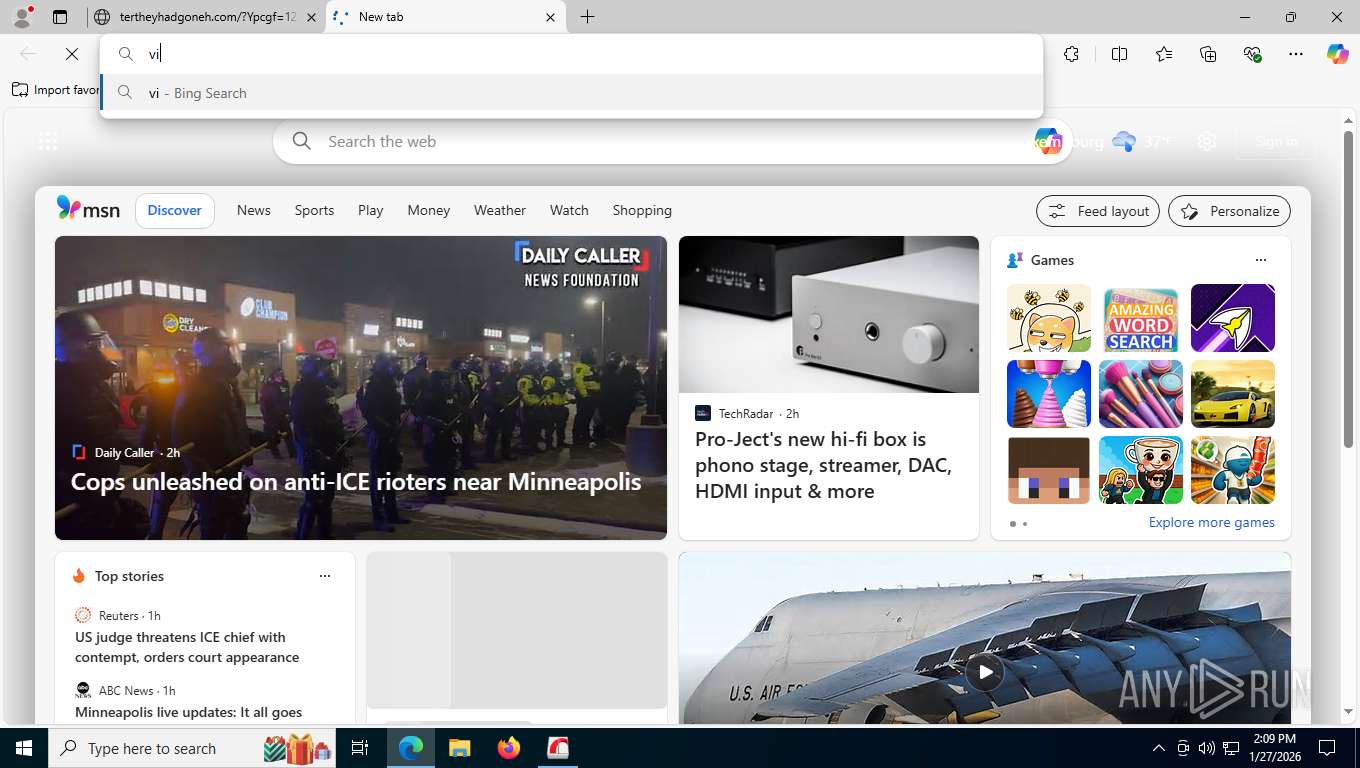Open Explore more games link
The width and height of the screenshot is (1360, 768).
[1211, 522]
